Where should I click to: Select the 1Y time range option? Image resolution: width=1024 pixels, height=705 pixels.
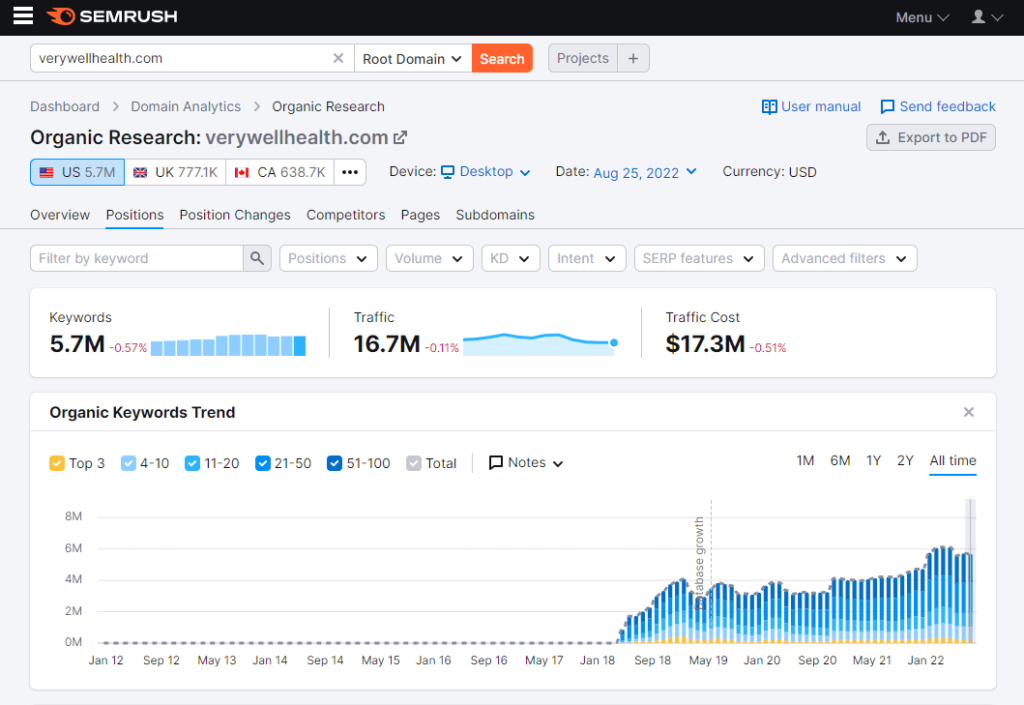click(873, 460)
